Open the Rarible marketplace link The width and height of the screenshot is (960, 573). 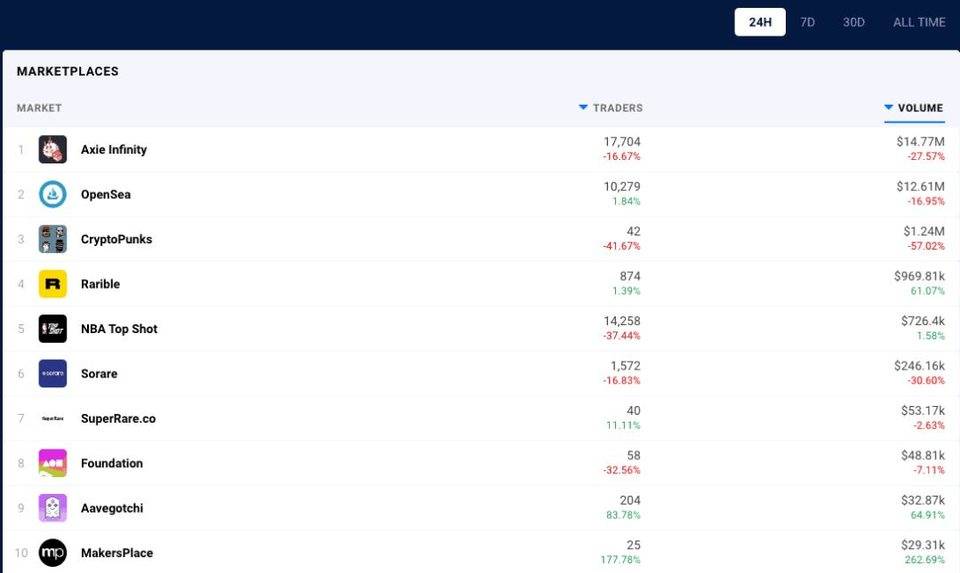100,284
